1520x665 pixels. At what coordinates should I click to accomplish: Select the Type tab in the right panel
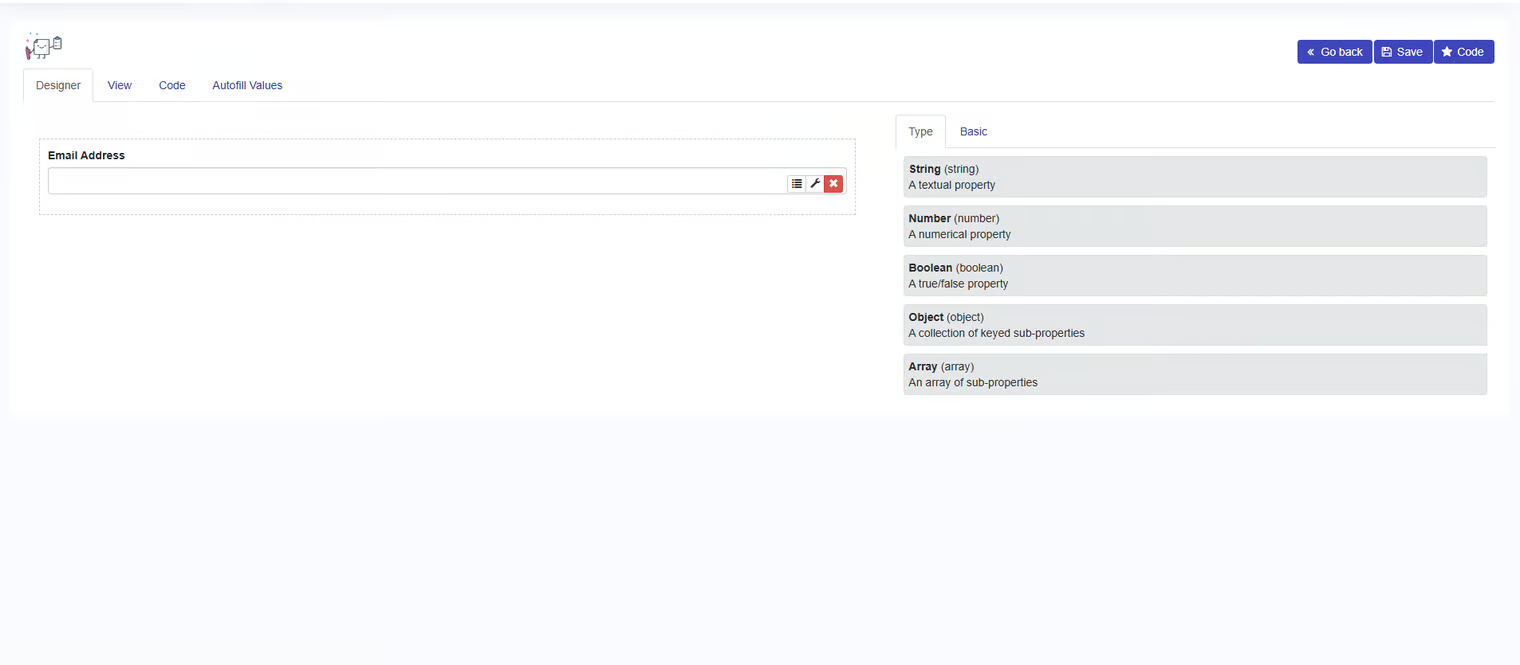click(920, 131)
